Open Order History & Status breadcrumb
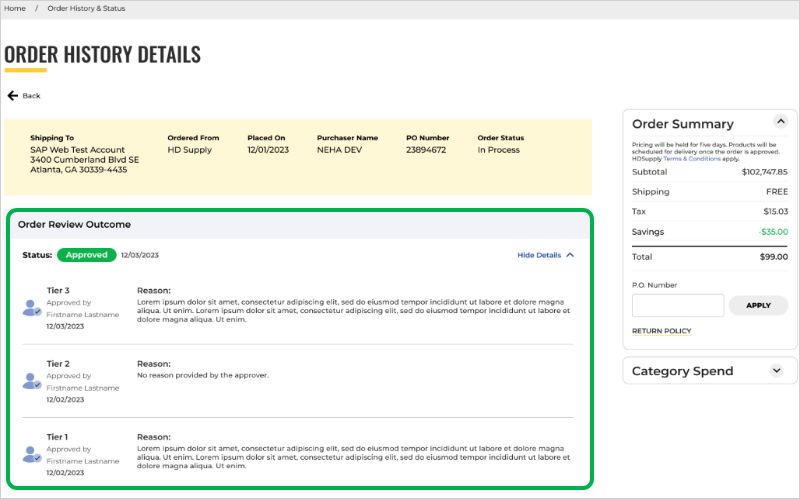 tap(86, 8)
